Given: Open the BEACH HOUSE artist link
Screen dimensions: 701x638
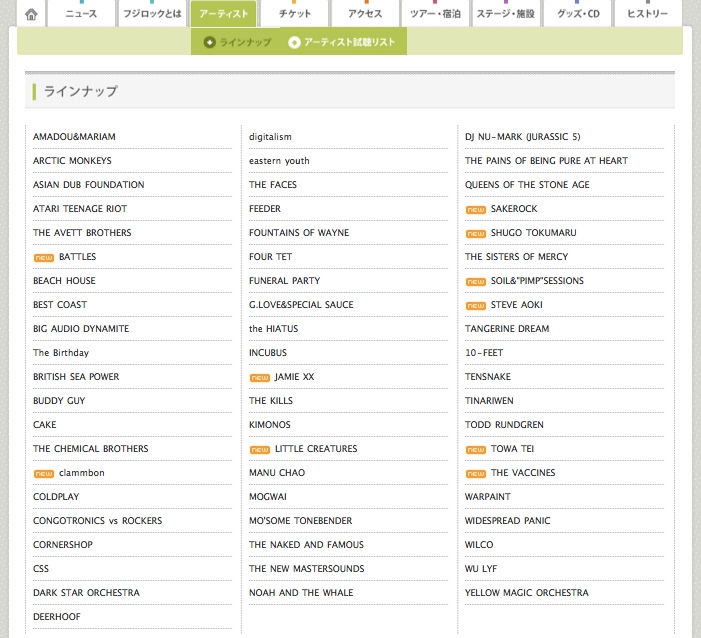Looking at the screenshot, I should click(64, 281).
